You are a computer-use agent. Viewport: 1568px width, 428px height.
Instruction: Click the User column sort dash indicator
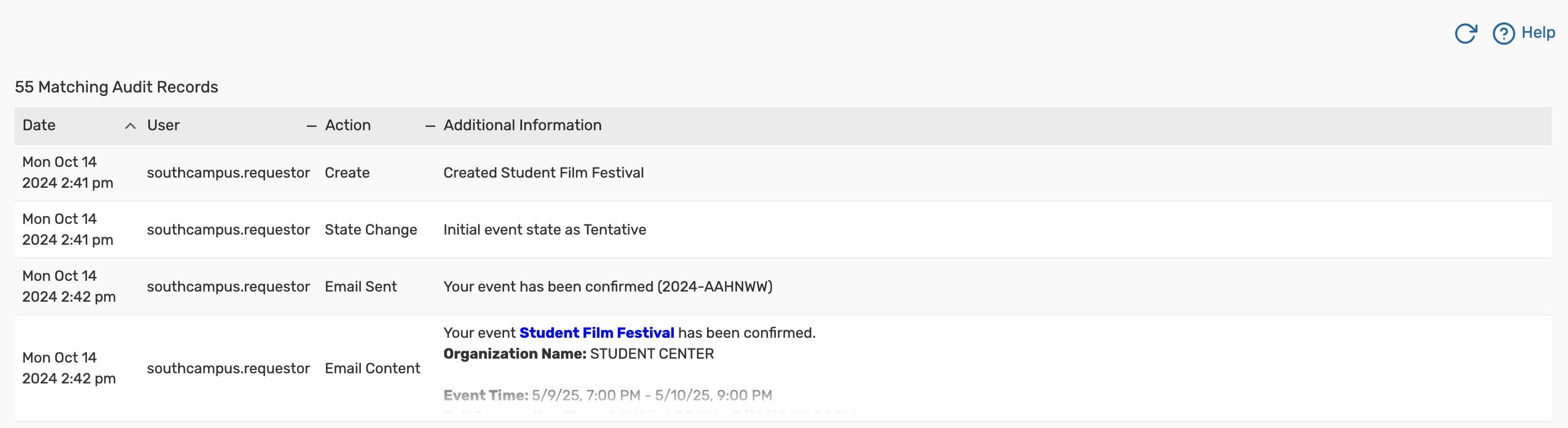(311, 126)
